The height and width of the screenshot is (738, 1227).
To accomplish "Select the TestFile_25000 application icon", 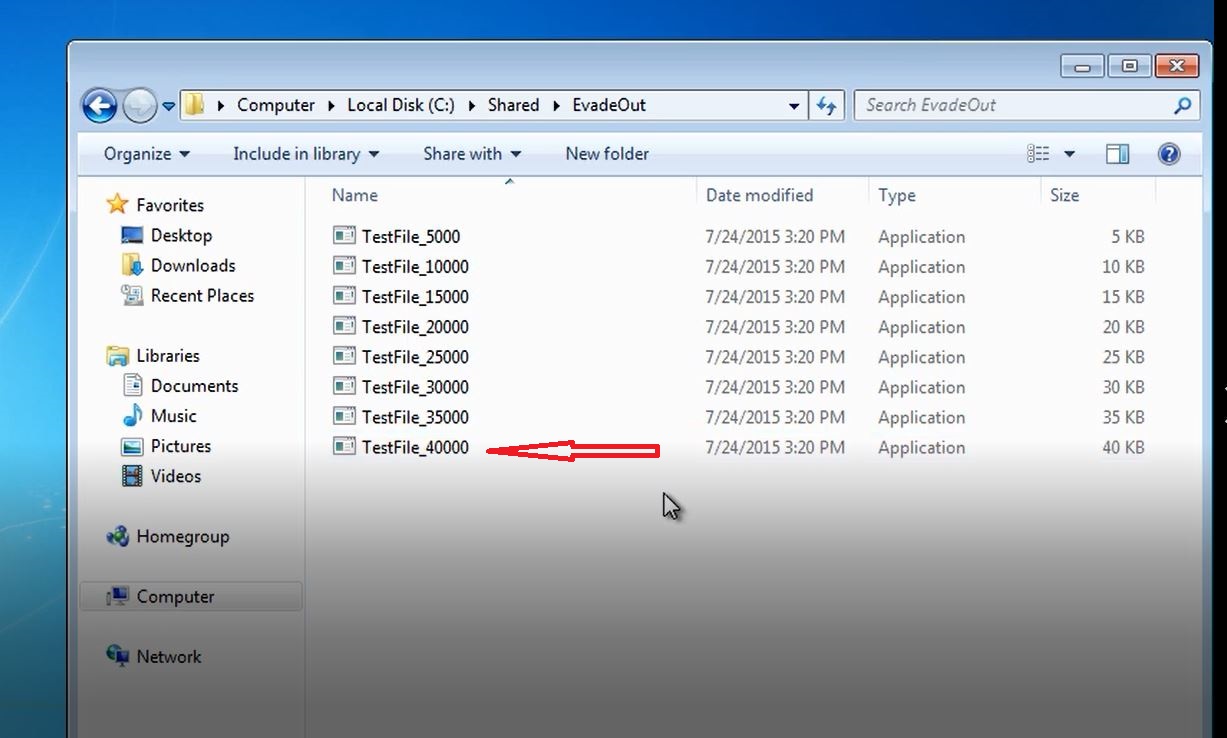I will coord(344,357).
